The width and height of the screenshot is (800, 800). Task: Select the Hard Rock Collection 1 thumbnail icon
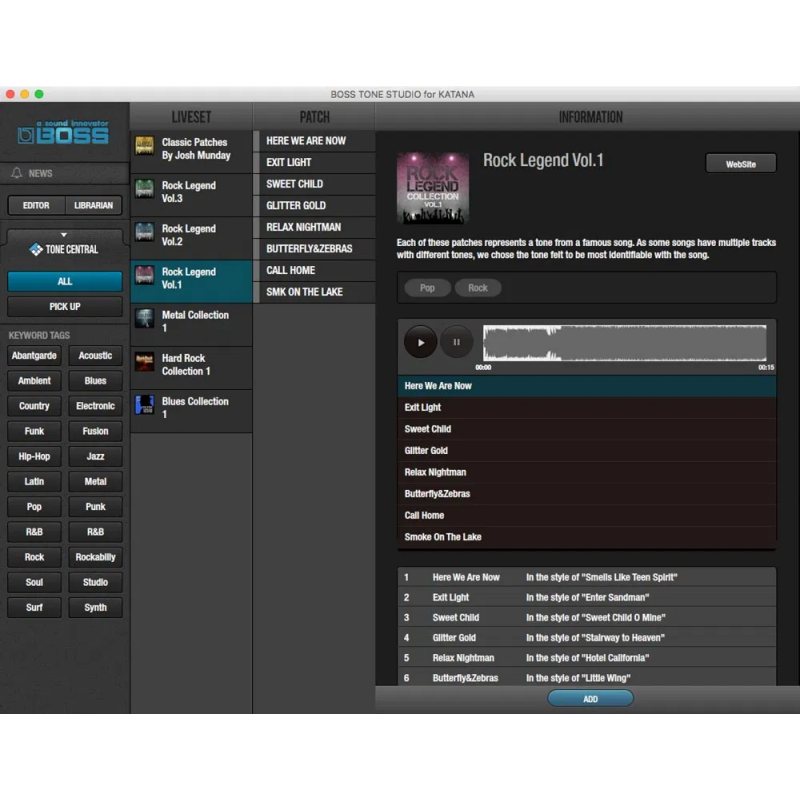point(144,362)
